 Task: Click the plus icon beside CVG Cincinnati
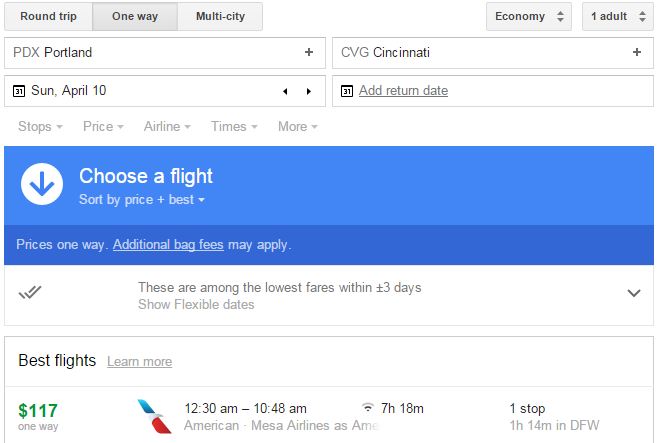637,52
